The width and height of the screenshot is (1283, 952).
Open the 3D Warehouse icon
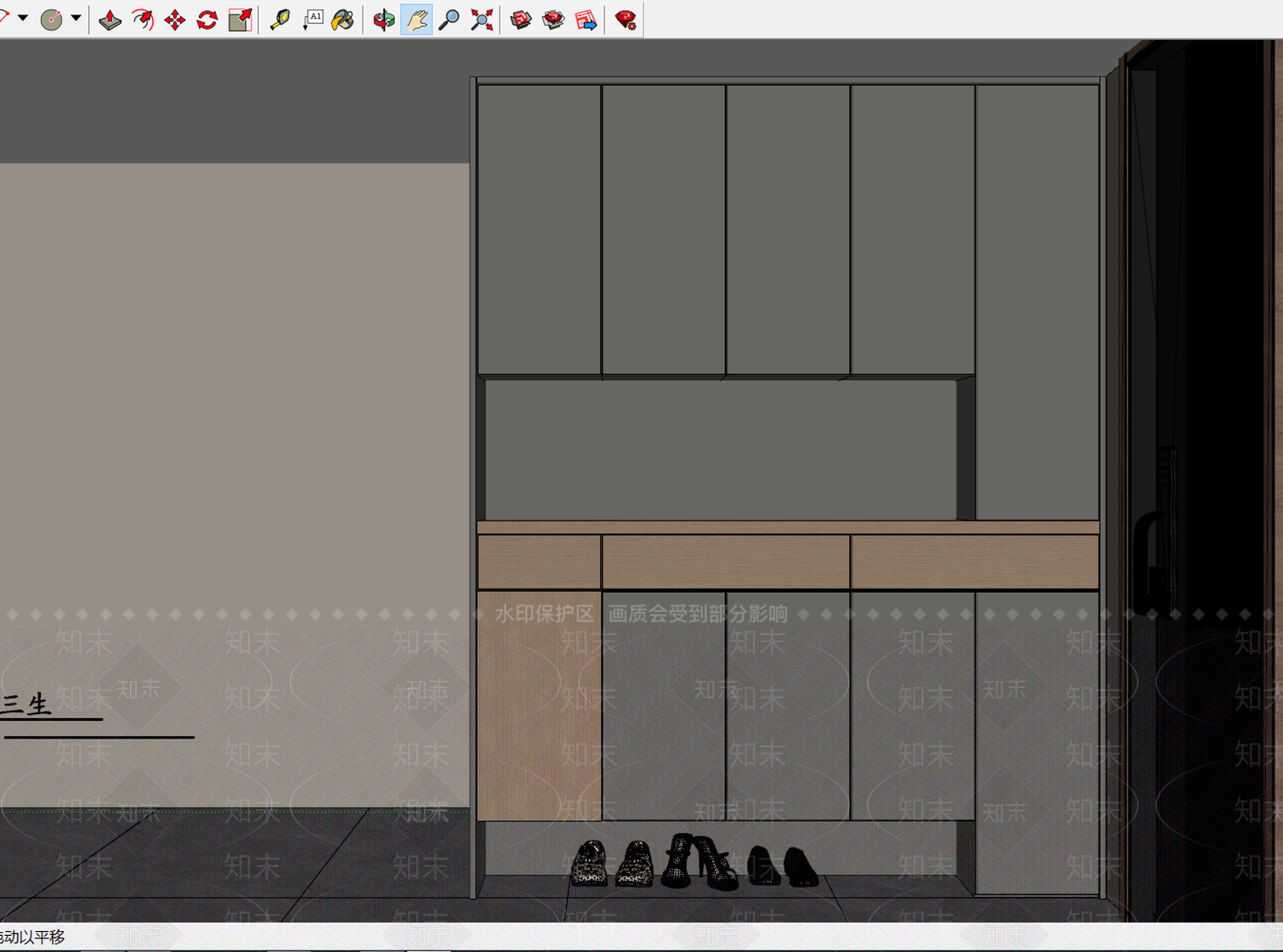[x=521, y=20]
